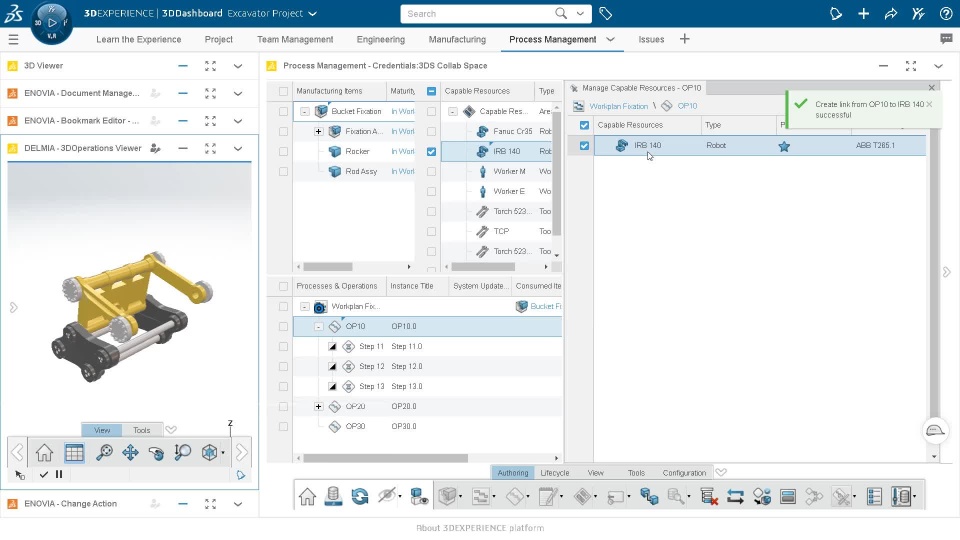Uncheck IRB 140 in Manage Capable Resources panel
Image resolution: width=960 pixels, height=540 pixels.
click(x=584, y=146)
